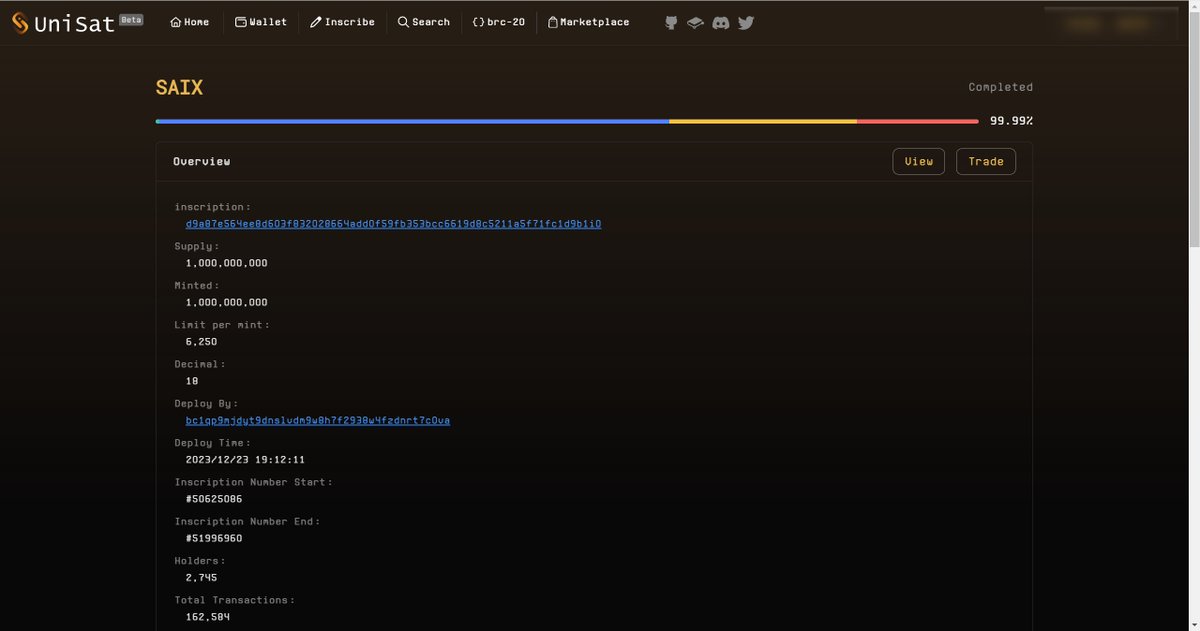Open the Search menu item
The height and width of the screenshot is (631, 1200).
(424, 22)
